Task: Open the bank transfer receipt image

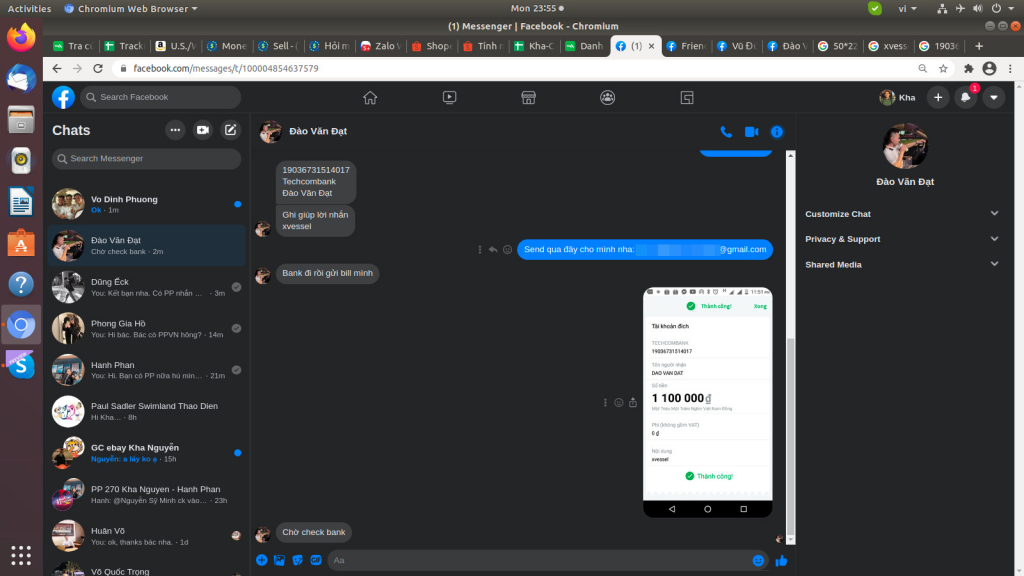Action: tap(707, 402)
